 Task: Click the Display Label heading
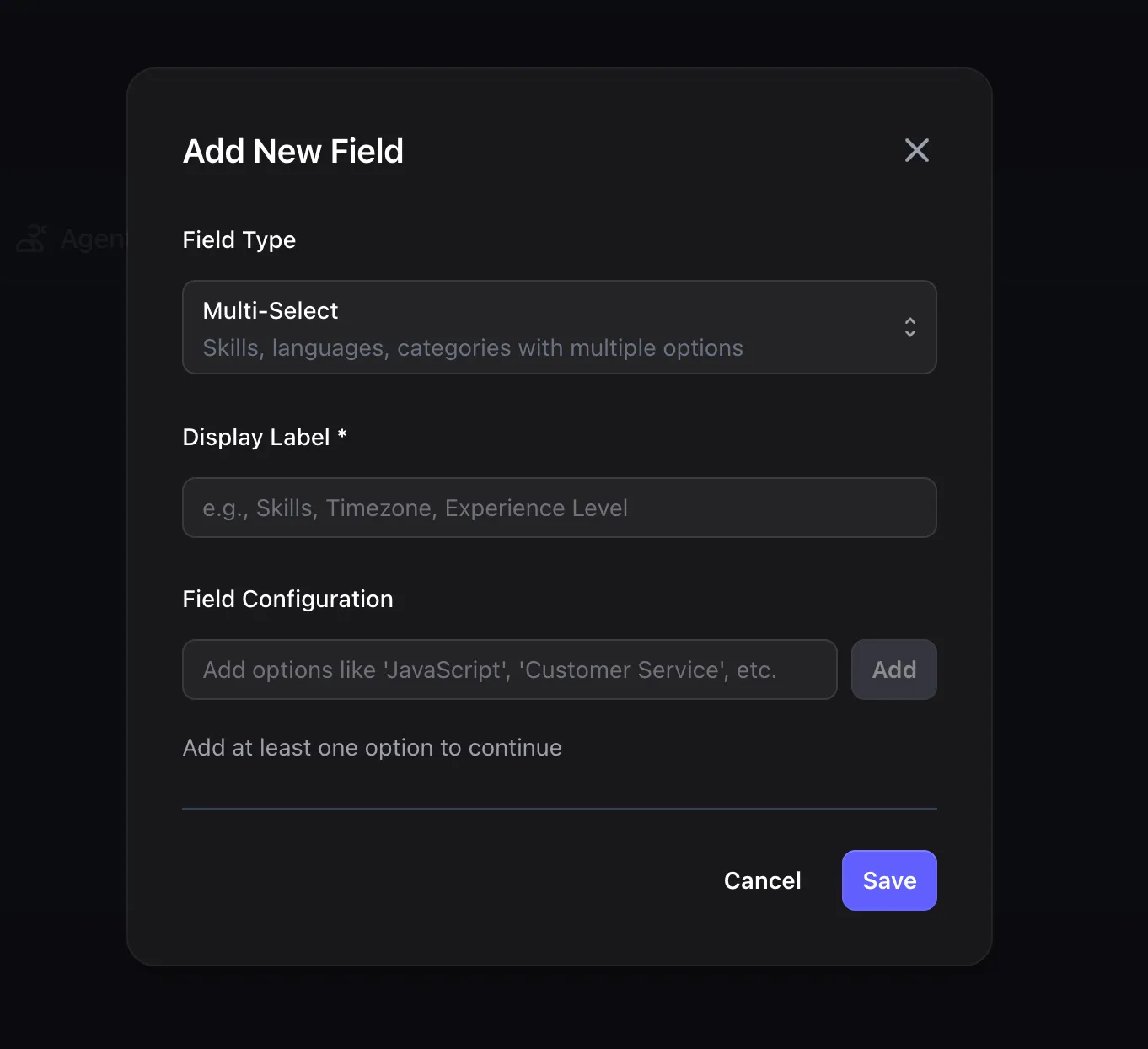click(264, 436)
